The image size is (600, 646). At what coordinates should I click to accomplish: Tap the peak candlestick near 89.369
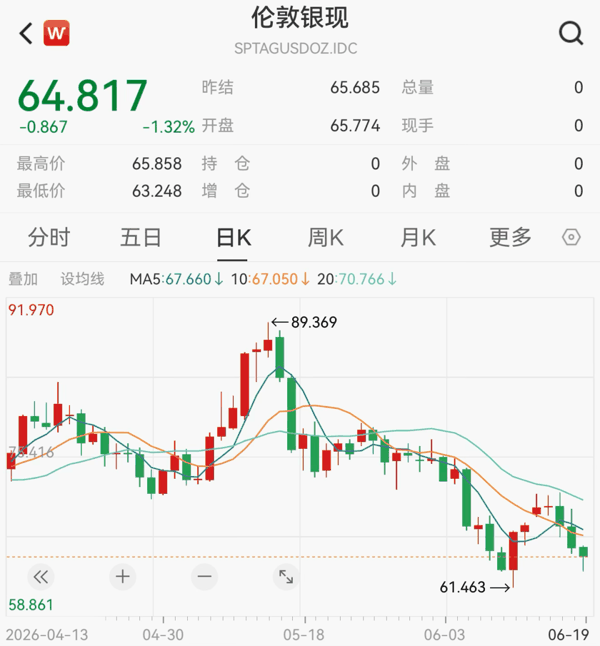(268, 340)
